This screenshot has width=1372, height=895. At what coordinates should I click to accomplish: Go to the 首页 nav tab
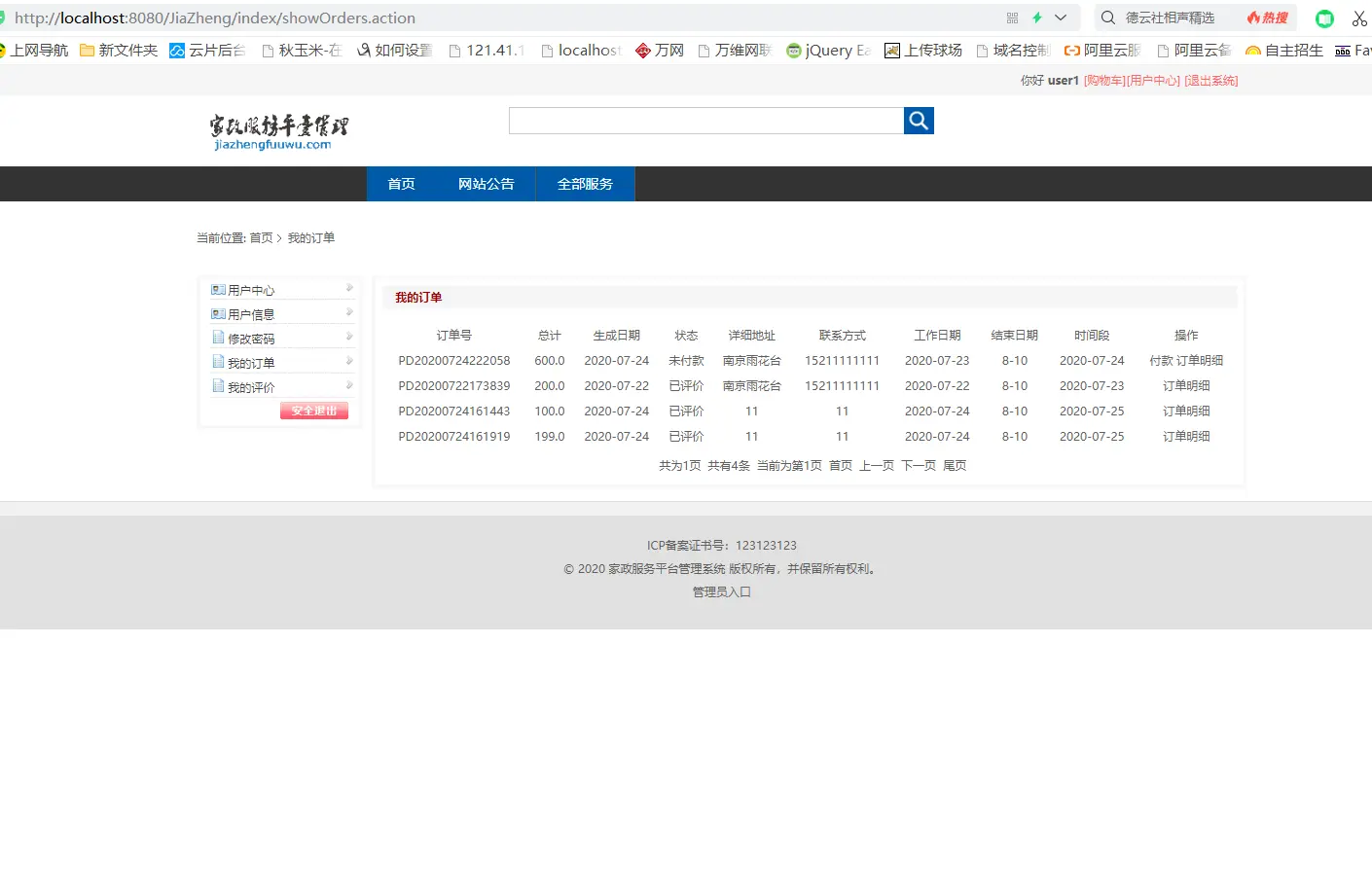pos(401,184)
